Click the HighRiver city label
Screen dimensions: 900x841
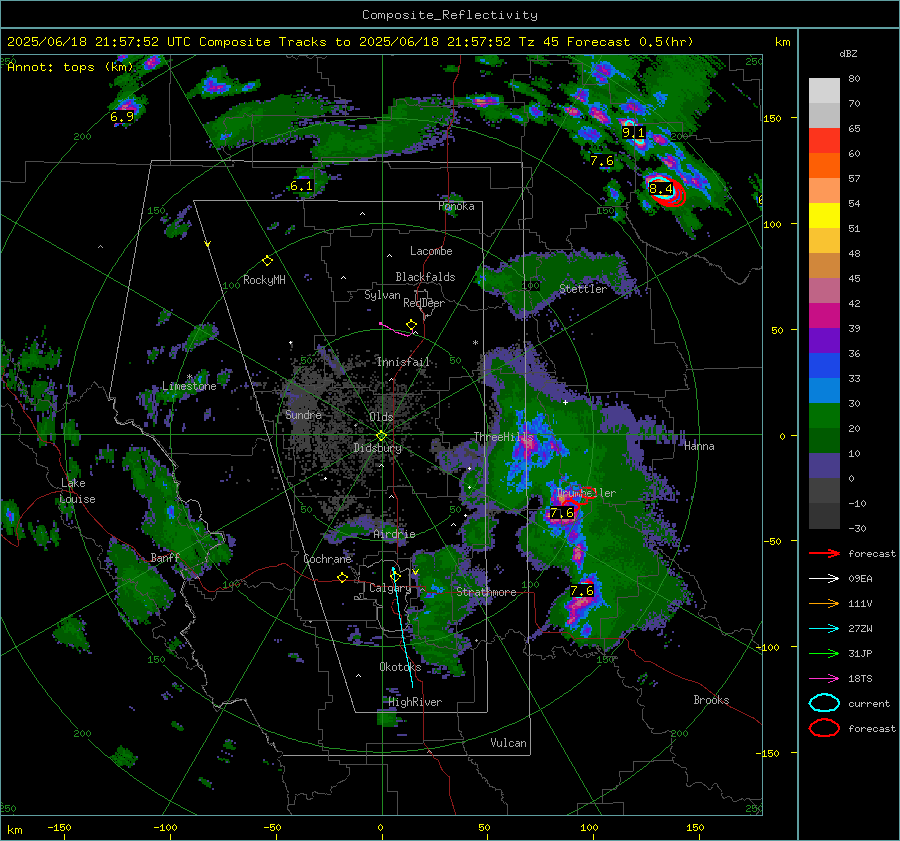tap(415, 702)
